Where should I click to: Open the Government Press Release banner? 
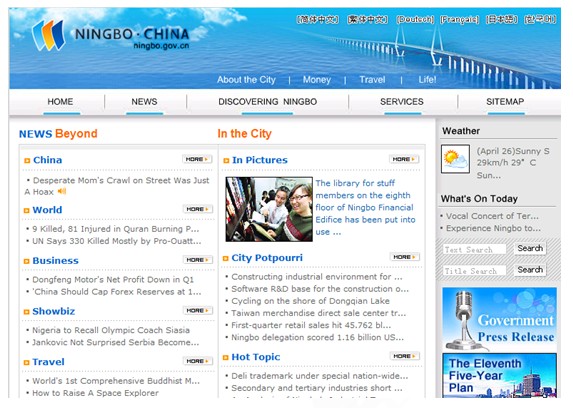499,319
